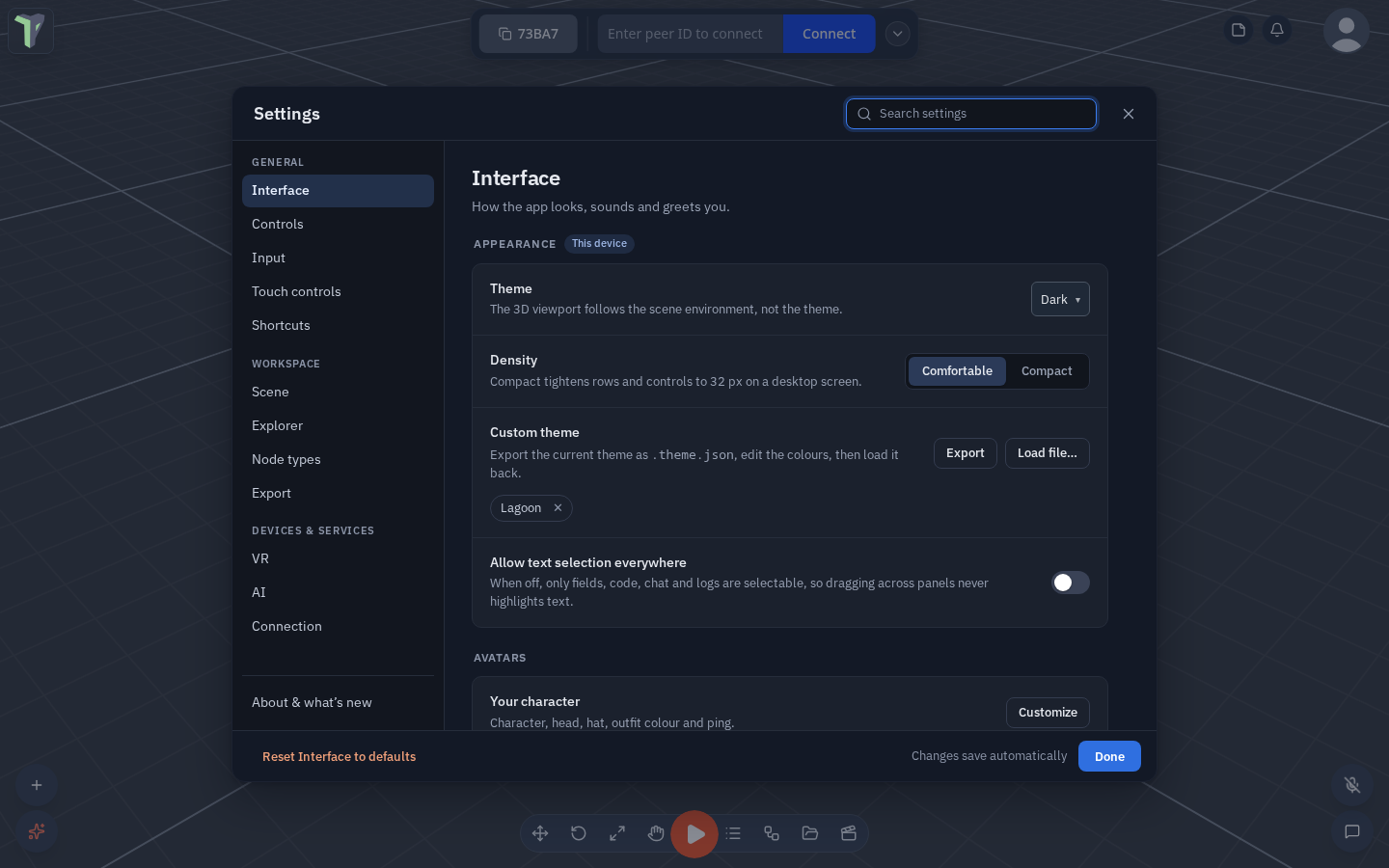Select Comfortable density
The height and width of the screenshot is (868, 1389).
[957, 371]
